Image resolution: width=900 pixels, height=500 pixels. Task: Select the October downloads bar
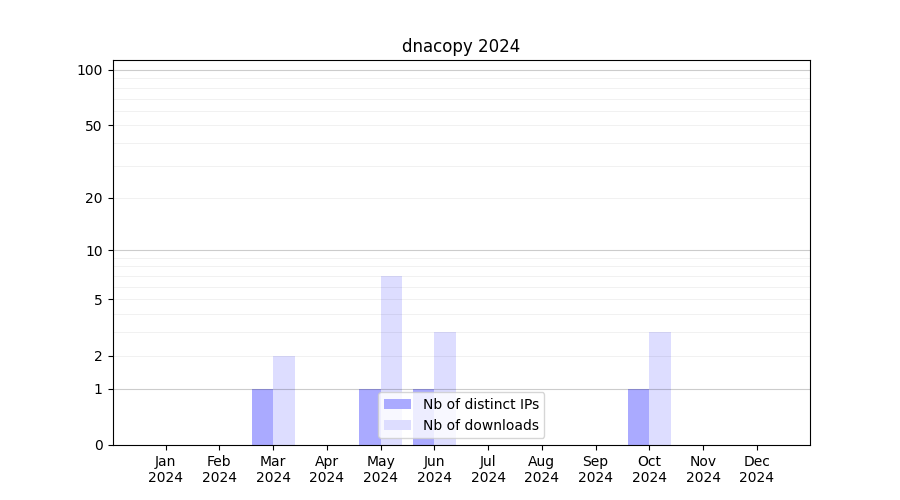coord(660,388)
